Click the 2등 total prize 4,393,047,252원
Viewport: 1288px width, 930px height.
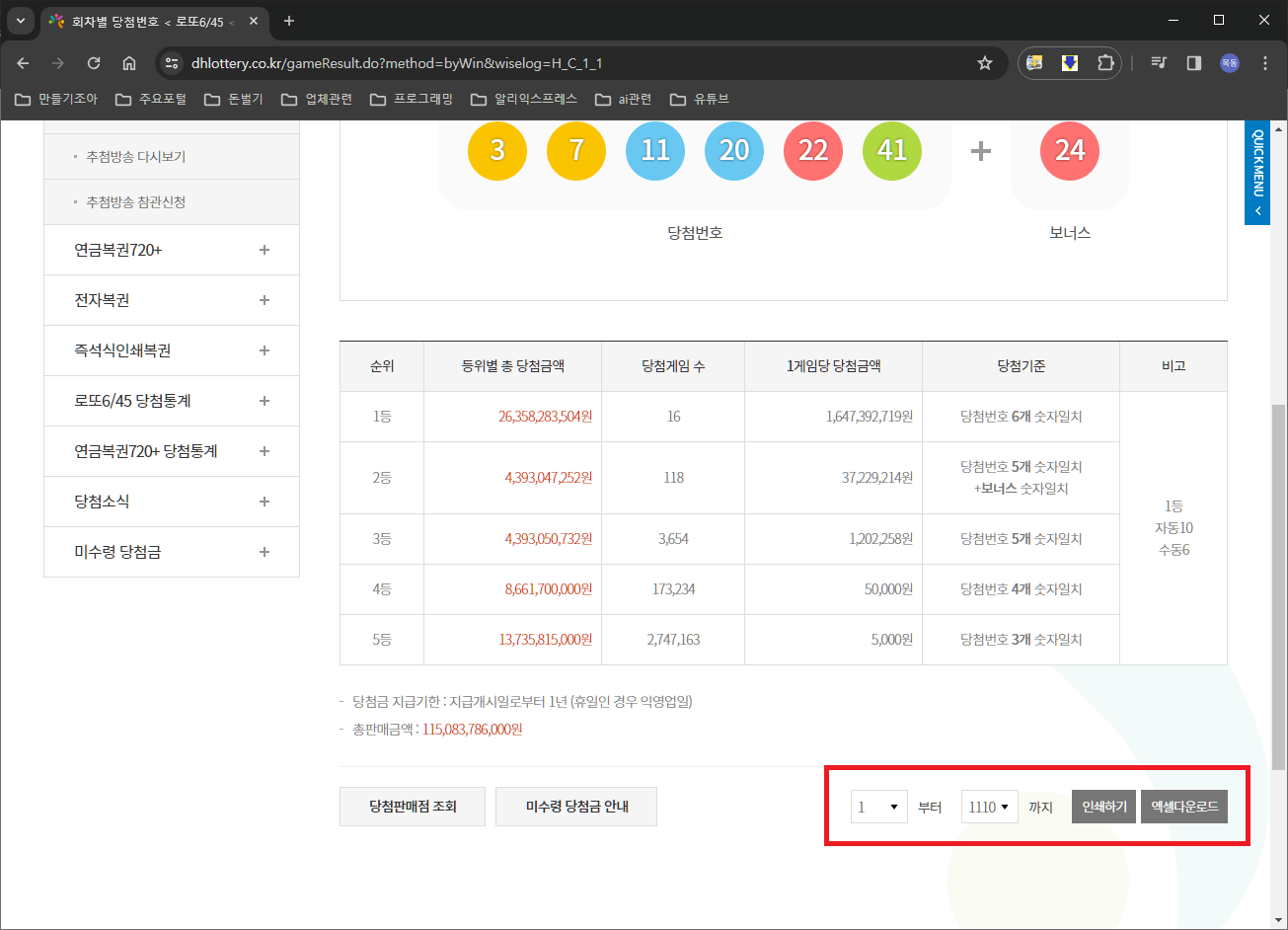pyautogui.click(x=549, y=478)
